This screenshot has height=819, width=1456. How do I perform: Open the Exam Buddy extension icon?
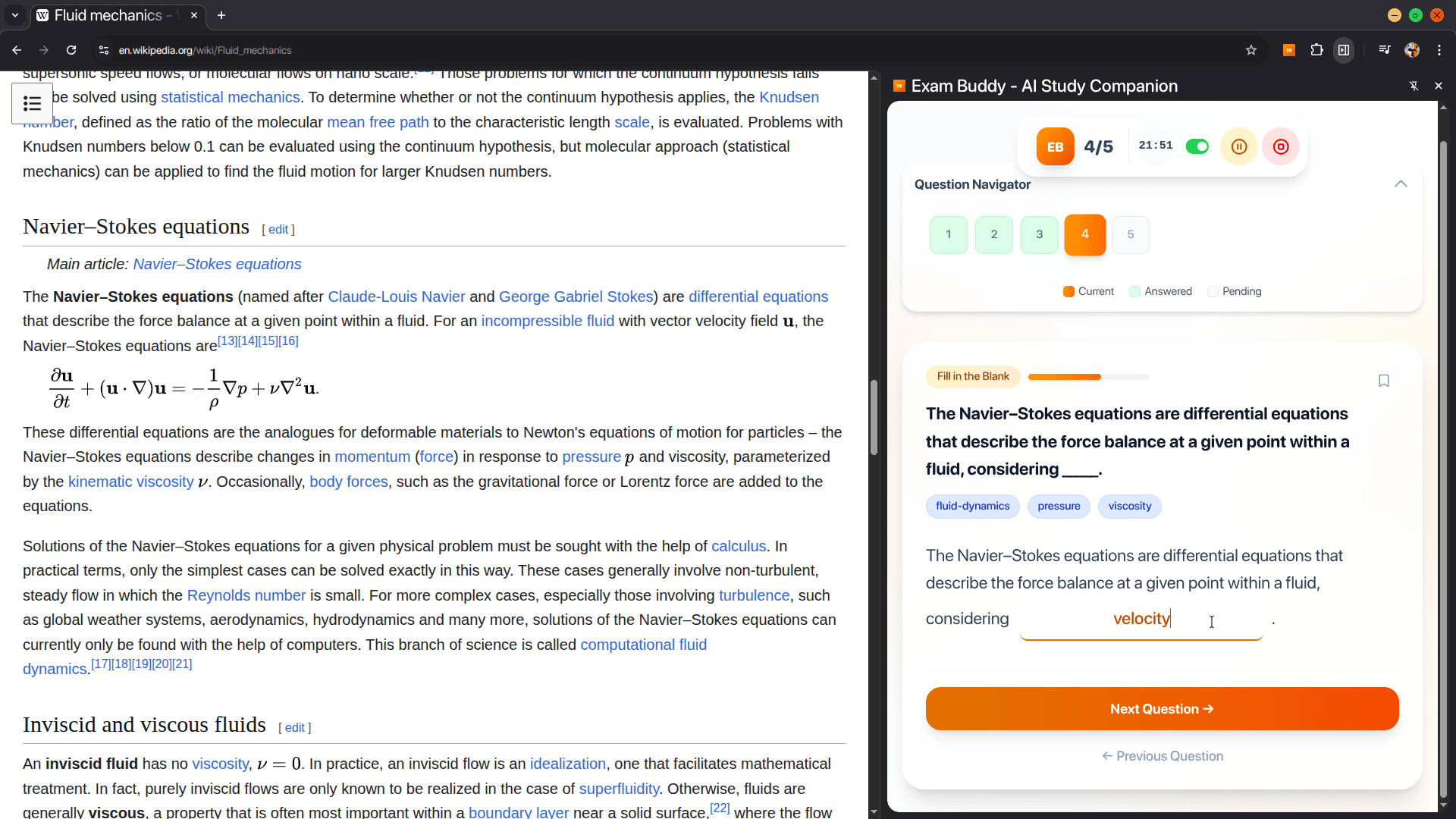coord(1288,50)
